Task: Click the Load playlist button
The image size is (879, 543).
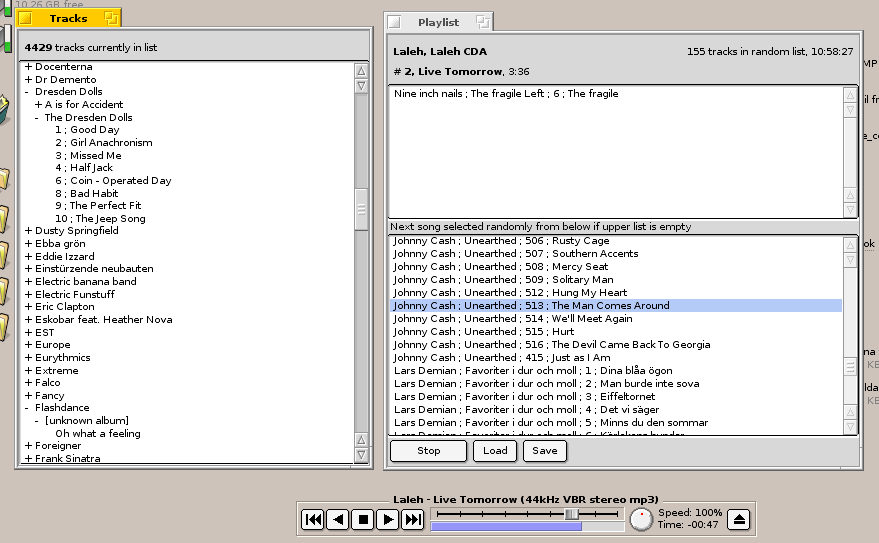Action: pyautogui.click(x=495, y=451)
